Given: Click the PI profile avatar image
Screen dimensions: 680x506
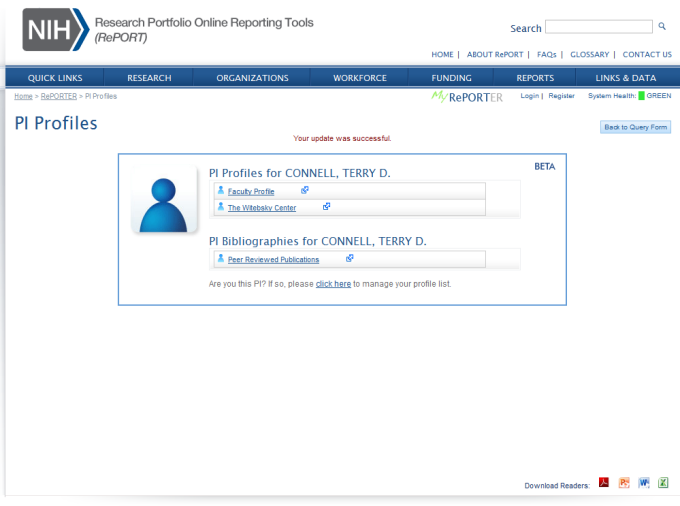Looking at the screenshot, I should coord(164,200).
